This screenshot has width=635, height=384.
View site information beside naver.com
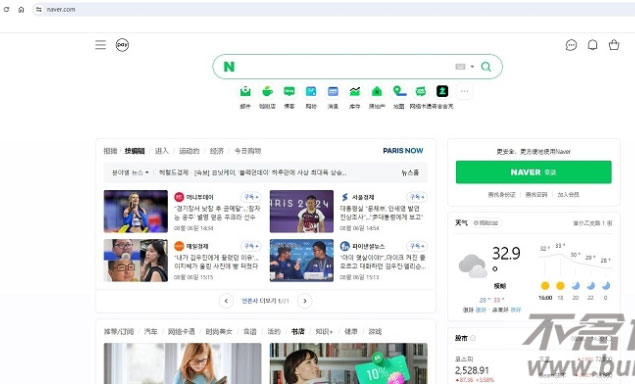pos(38,9)
